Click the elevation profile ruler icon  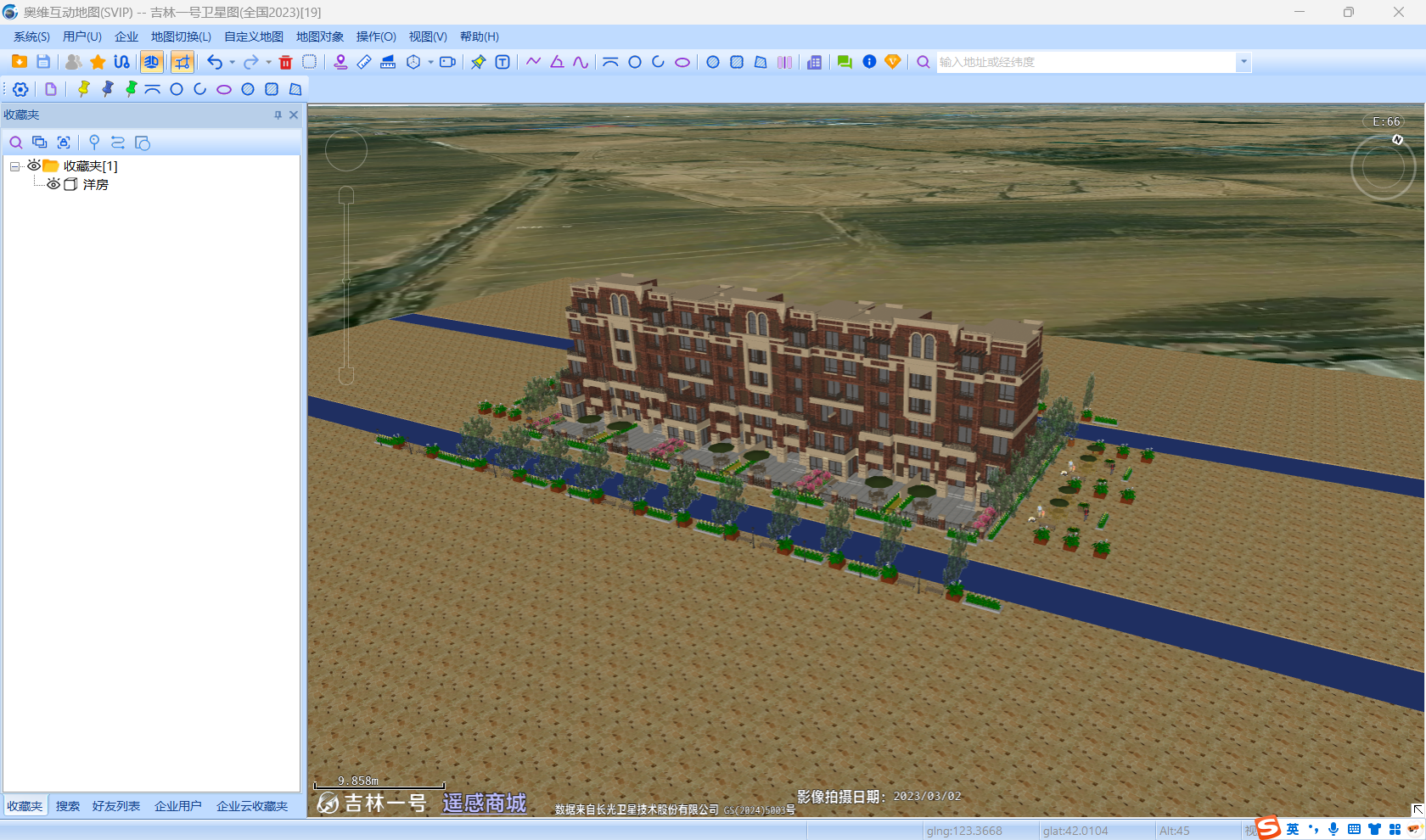click(388, 62)
